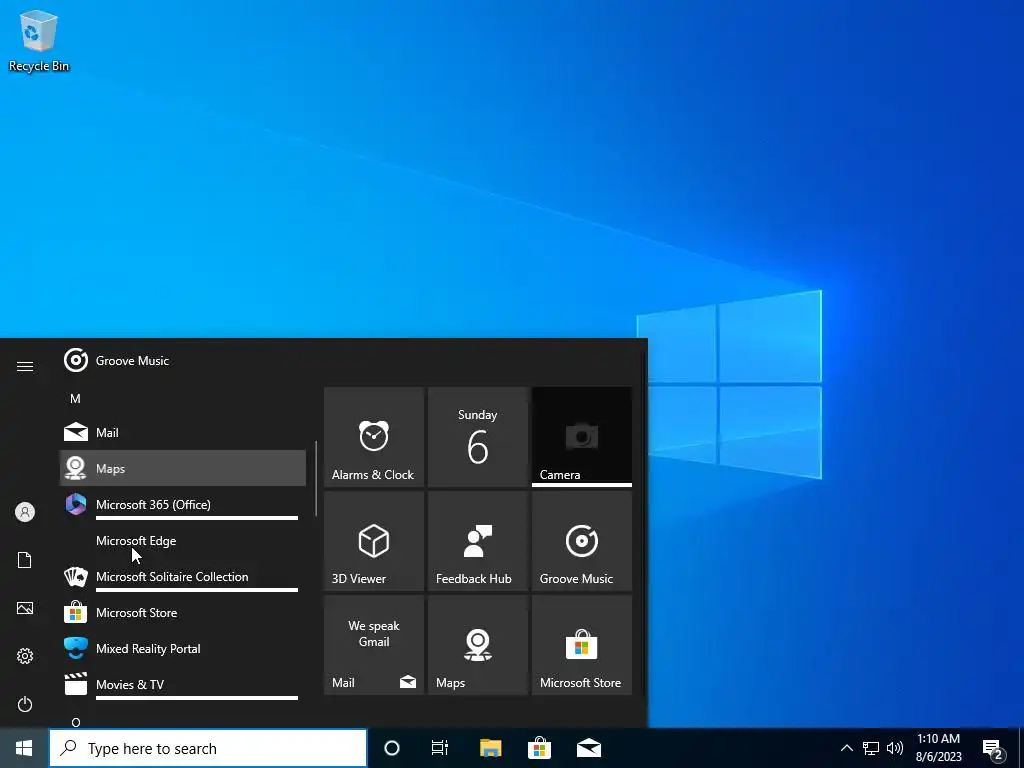Open File Explorer from the taskbar
Image resolution: width=1024 pixels, height=768 pixels.
pos(490,748)
